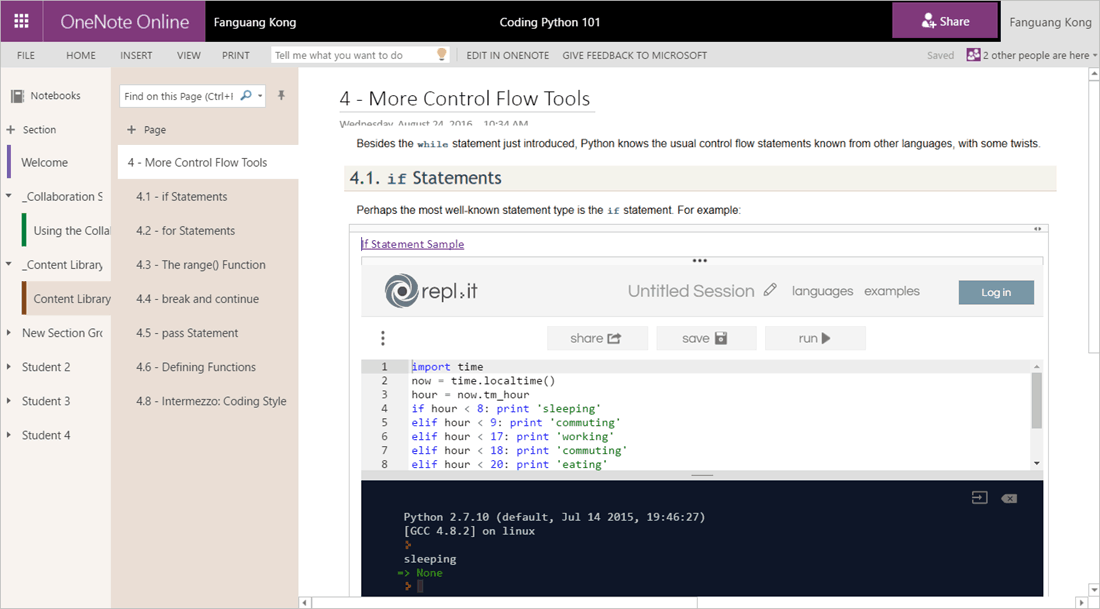Open the If Statement Sample link
This screenshot has height=609, width=1100.
412,244
